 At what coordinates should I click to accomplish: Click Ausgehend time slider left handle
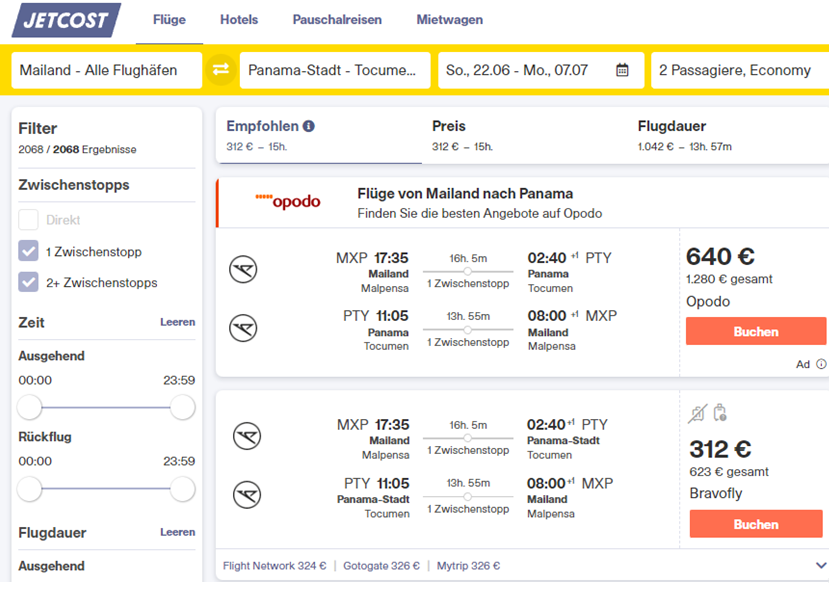pyautogui.click(x=30, y=408)
